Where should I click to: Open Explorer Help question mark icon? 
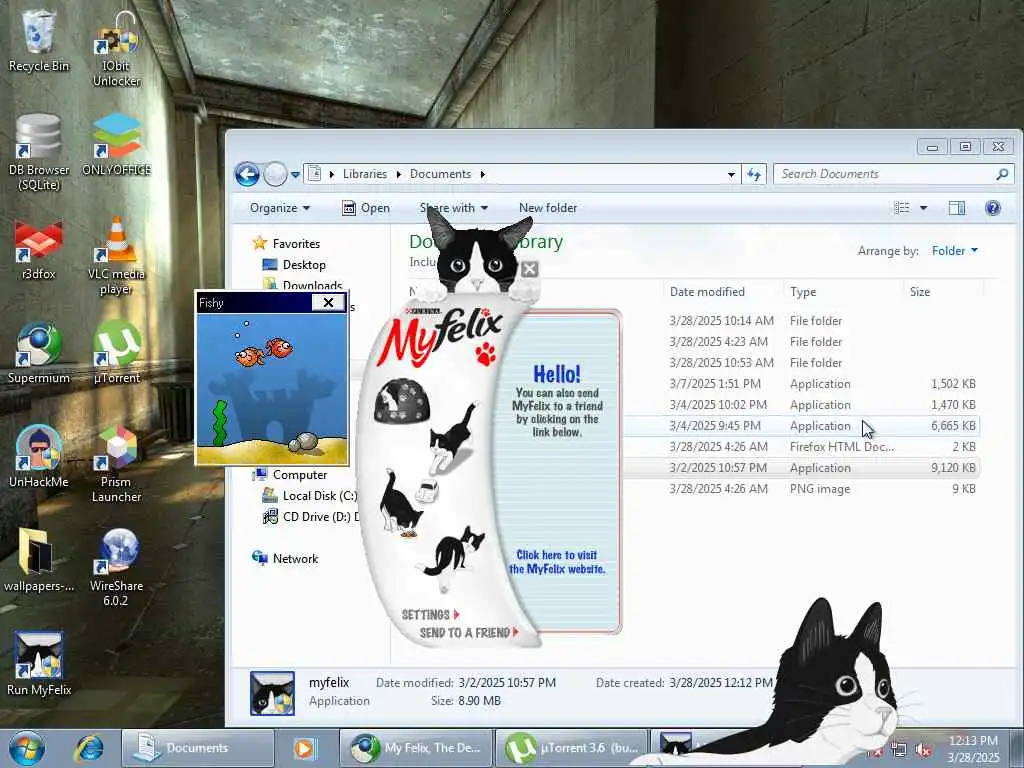[993, 208]
